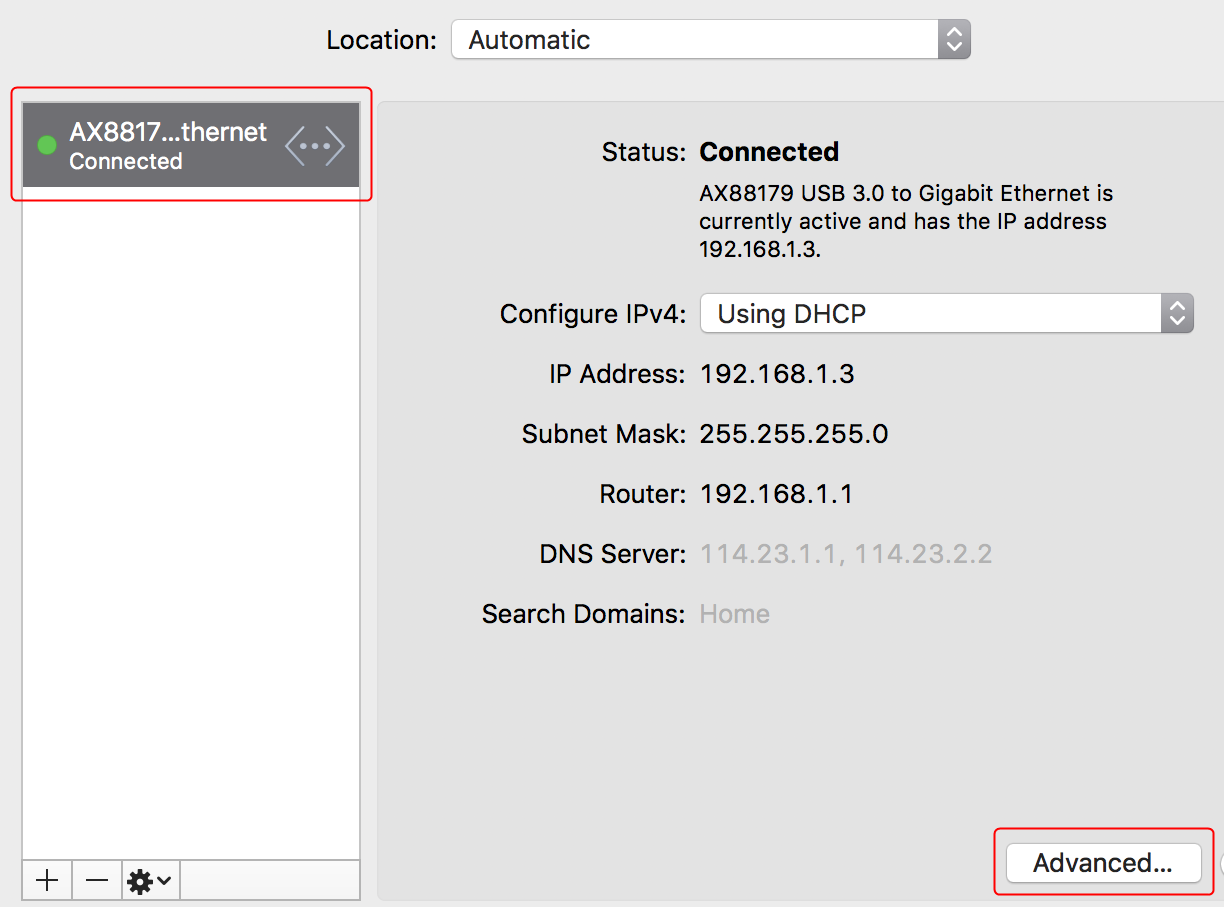Viewport: 1224px width, 907px height.
Task: Open the gear action menu
Action: (150, 880)
